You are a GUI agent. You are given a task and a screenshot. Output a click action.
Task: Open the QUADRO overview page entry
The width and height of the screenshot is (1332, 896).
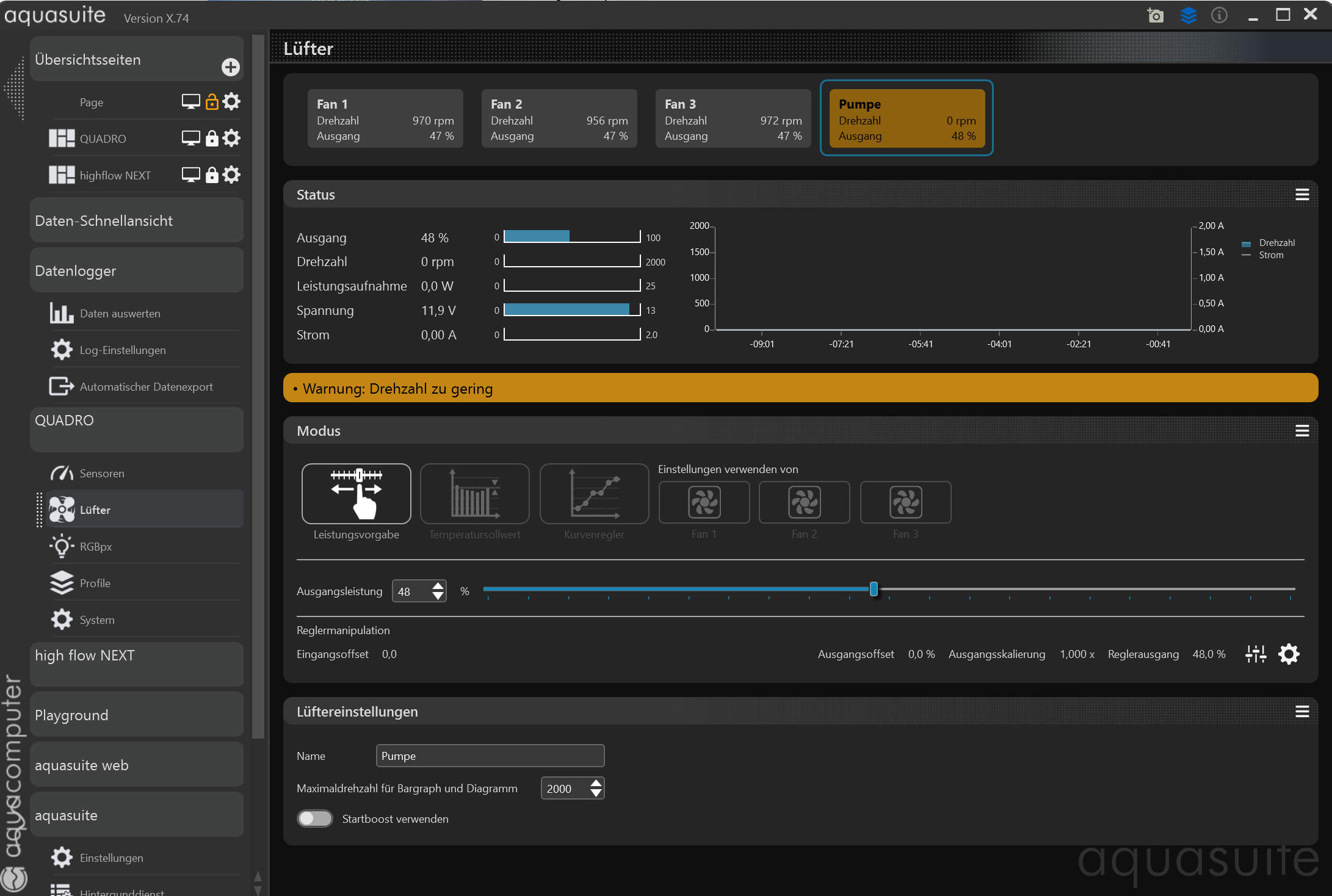(x=103, y=139)
